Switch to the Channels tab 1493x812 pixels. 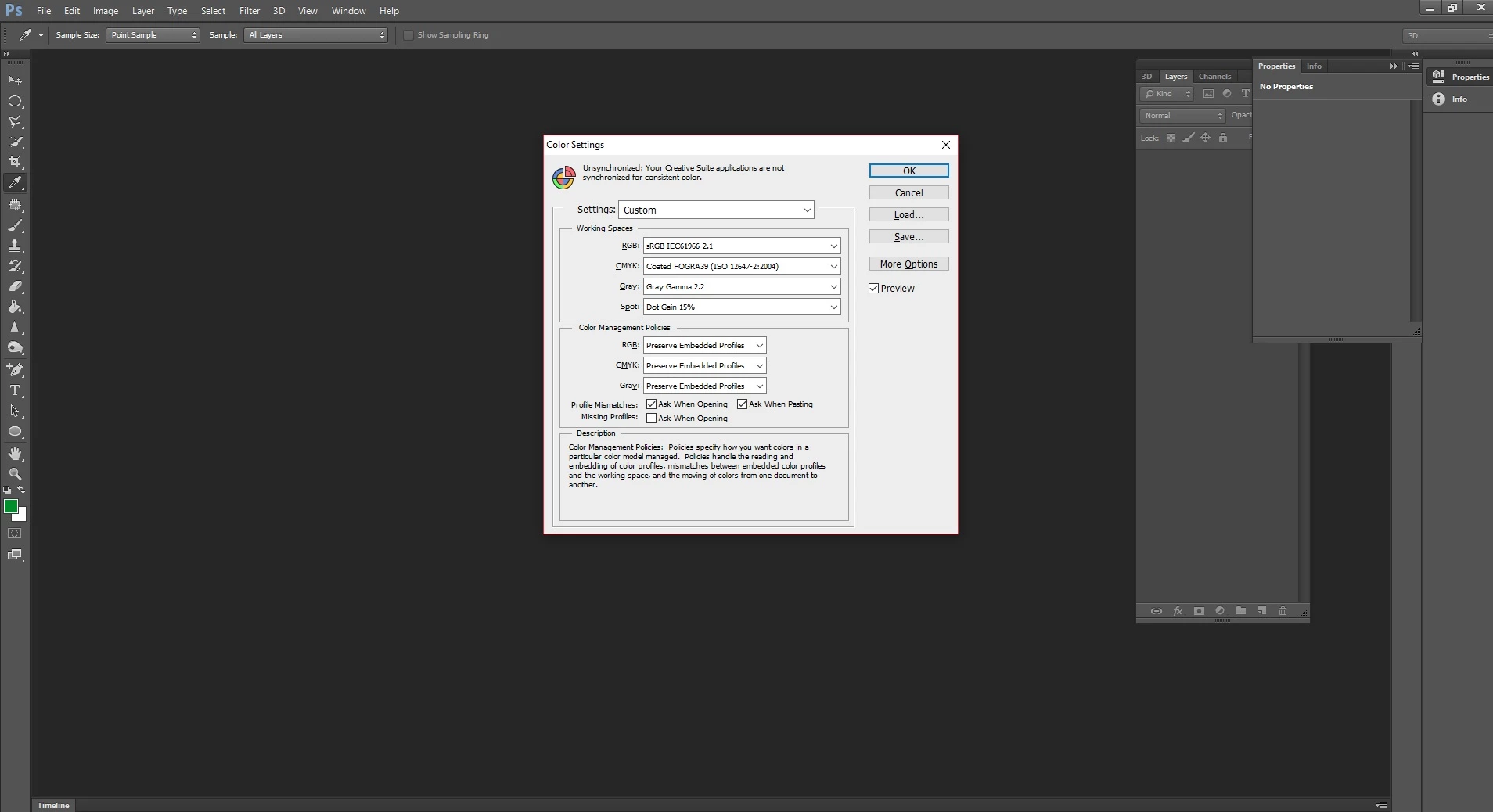click(1214, 77)
